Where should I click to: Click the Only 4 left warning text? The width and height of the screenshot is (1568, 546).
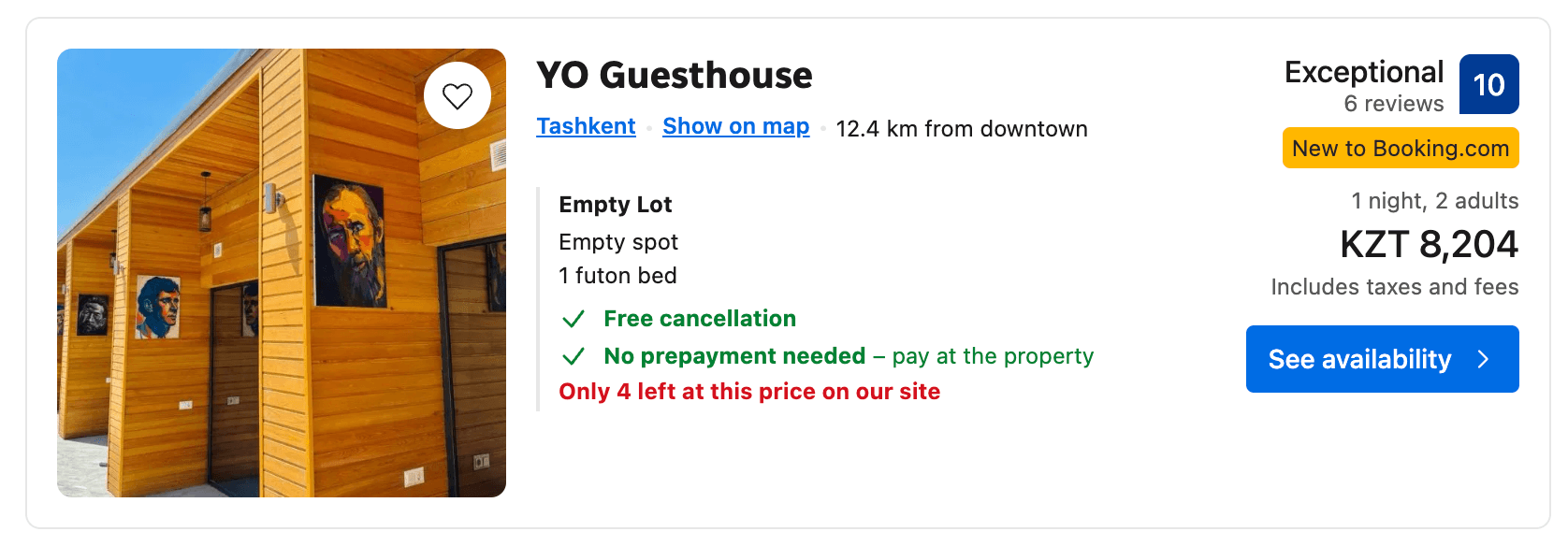point(749,392)
